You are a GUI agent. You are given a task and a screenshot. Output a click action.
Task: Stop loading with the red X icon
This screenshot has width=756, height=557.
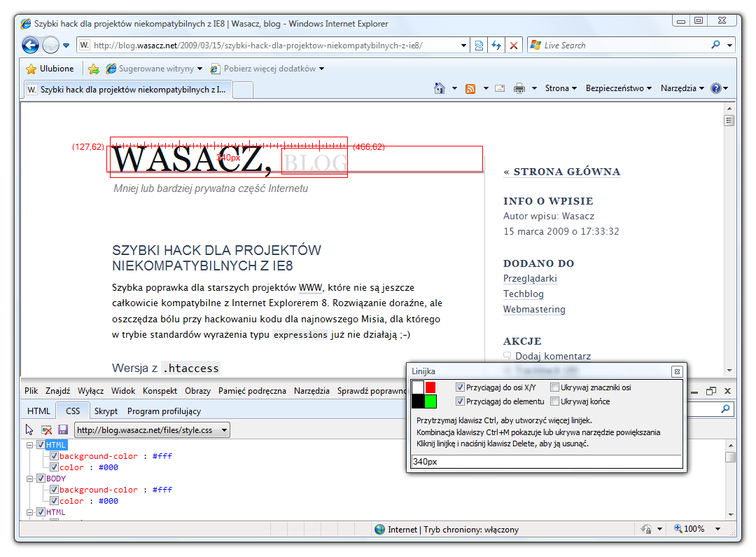pos(513,45)
